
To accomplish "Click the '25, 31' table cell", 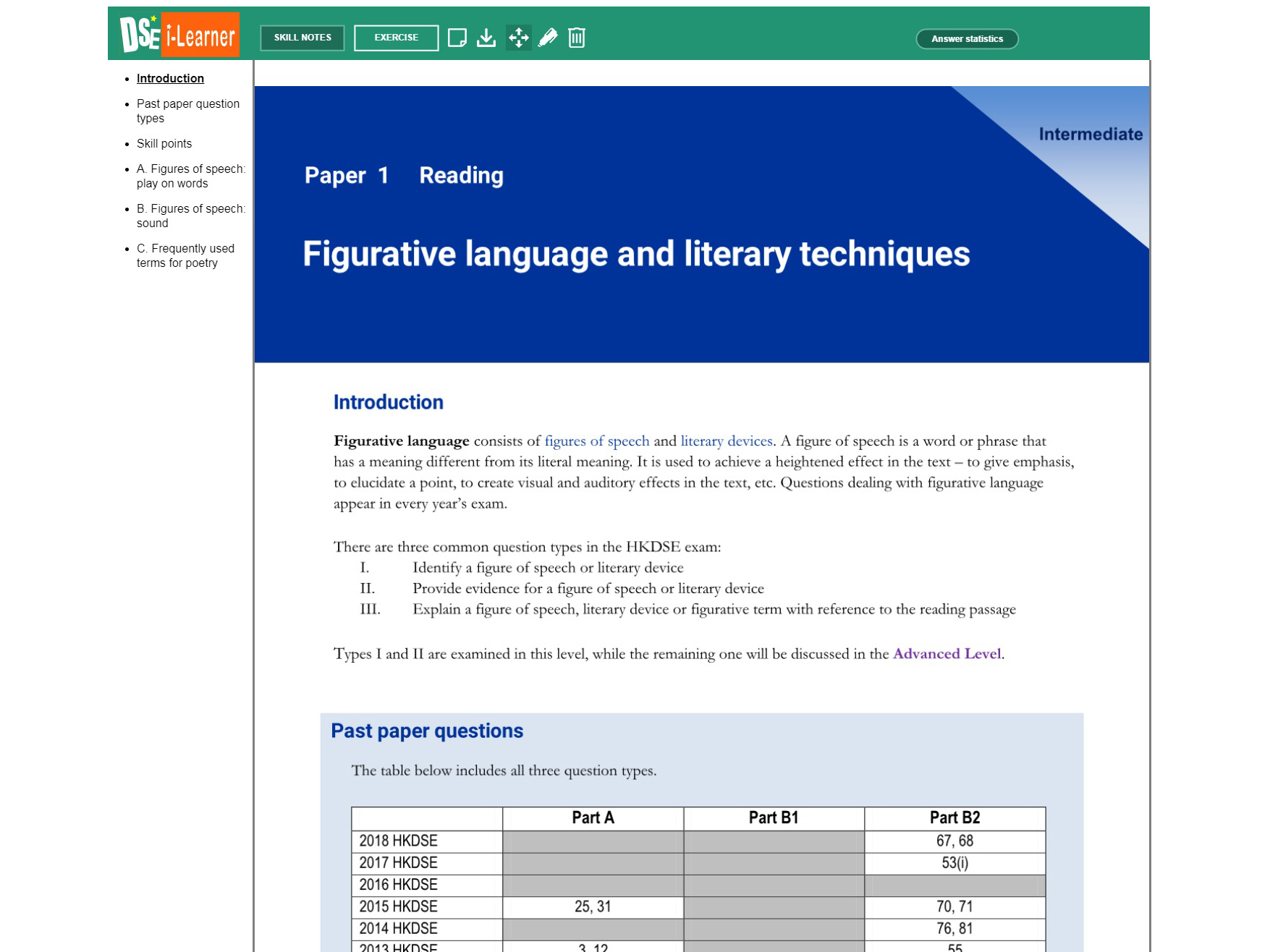I will point(593,906).
